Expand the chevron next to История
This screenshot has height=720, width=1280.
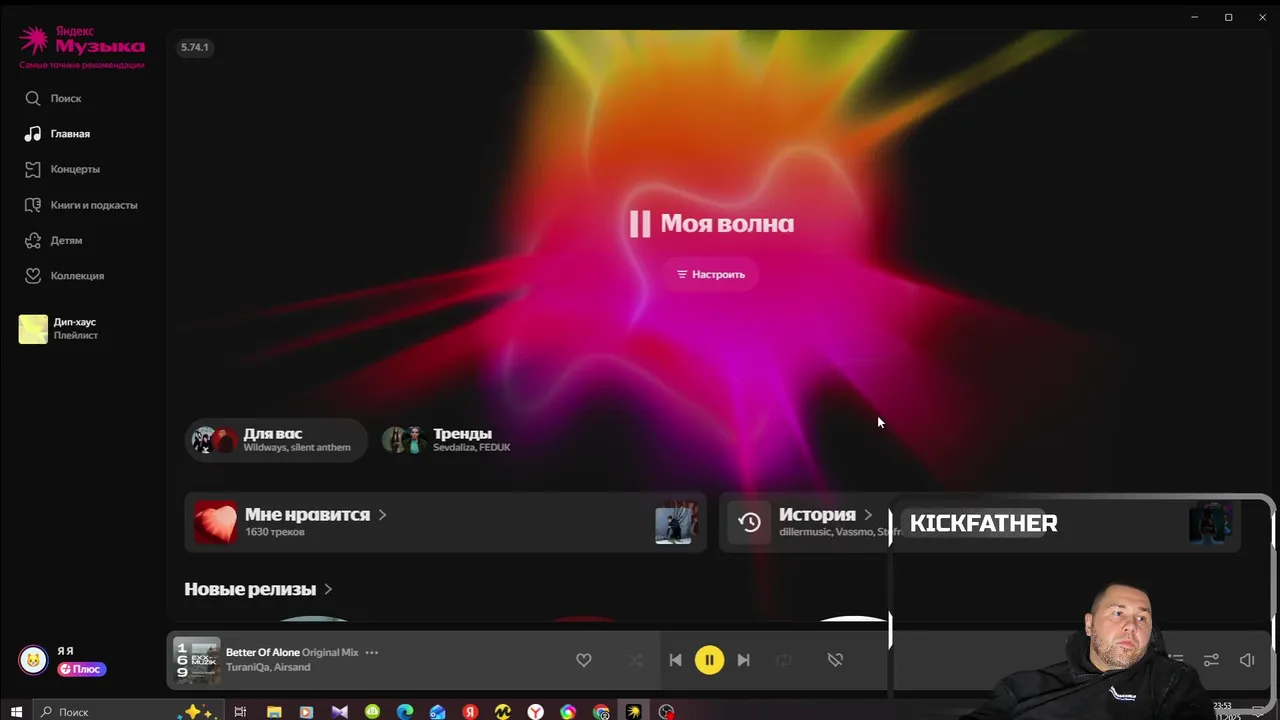[867, 515]
